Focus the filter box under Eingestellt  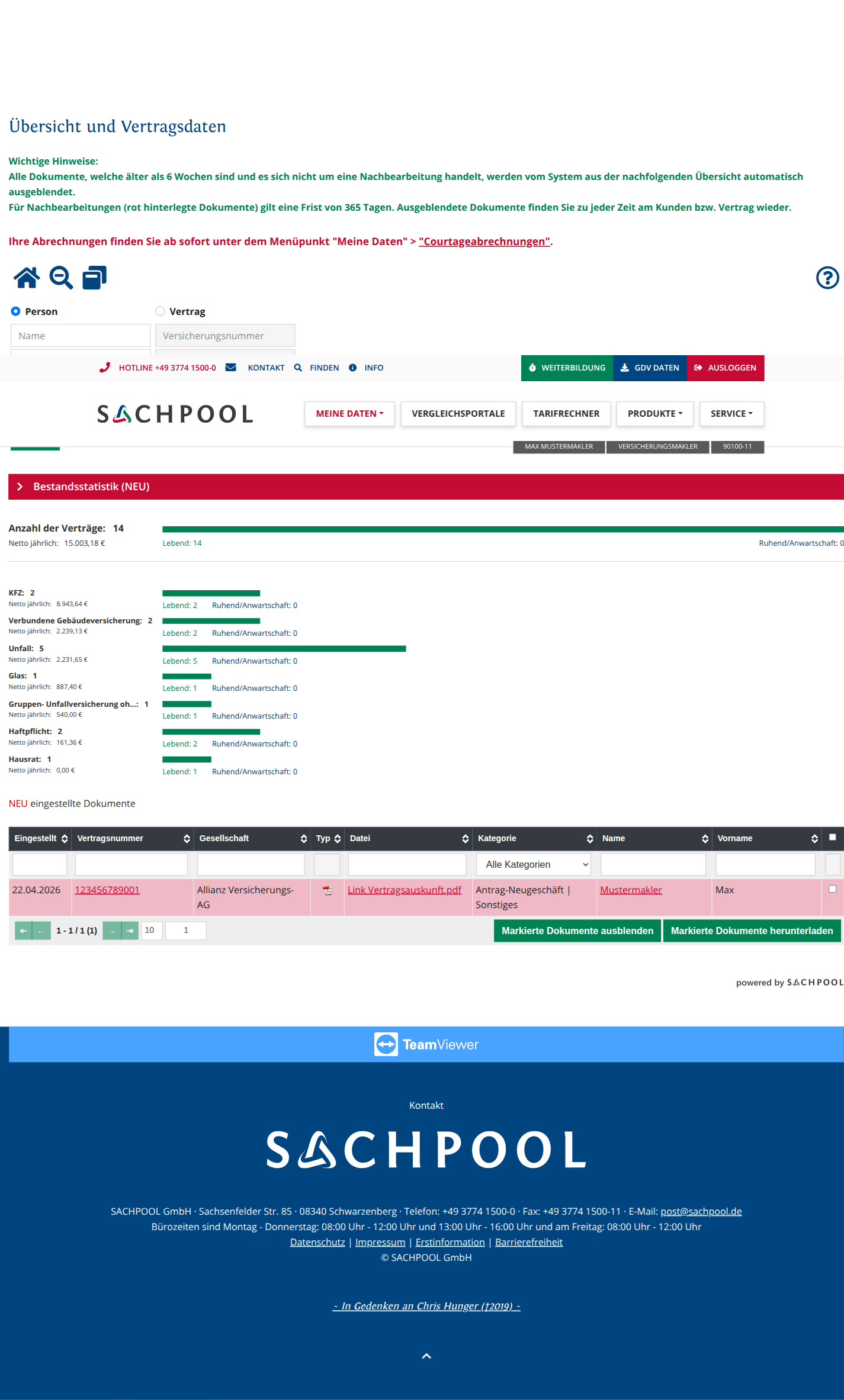[x=40, y=864]
